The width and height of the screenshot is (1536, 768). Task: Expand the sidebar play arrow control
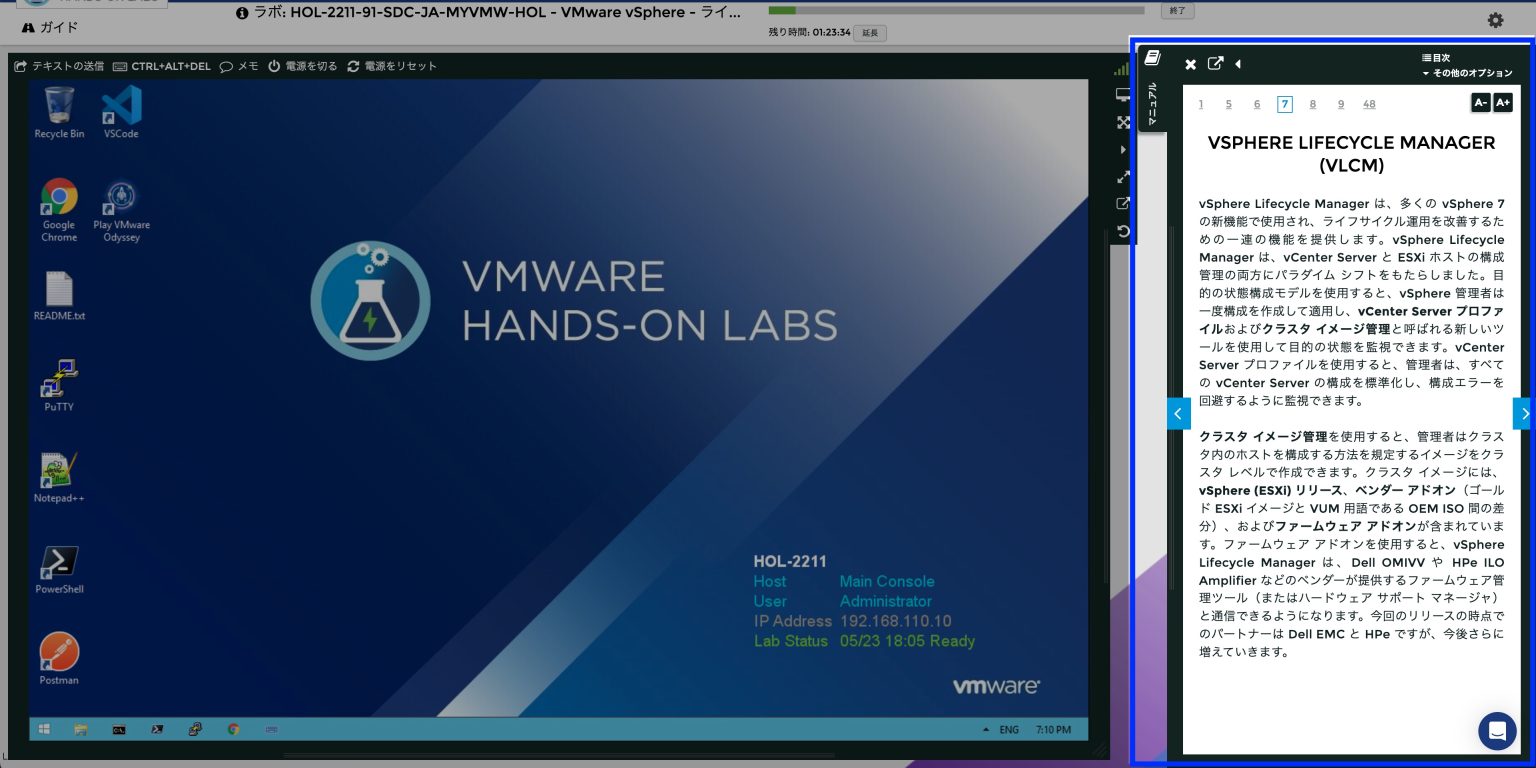tap(1123, 149)
